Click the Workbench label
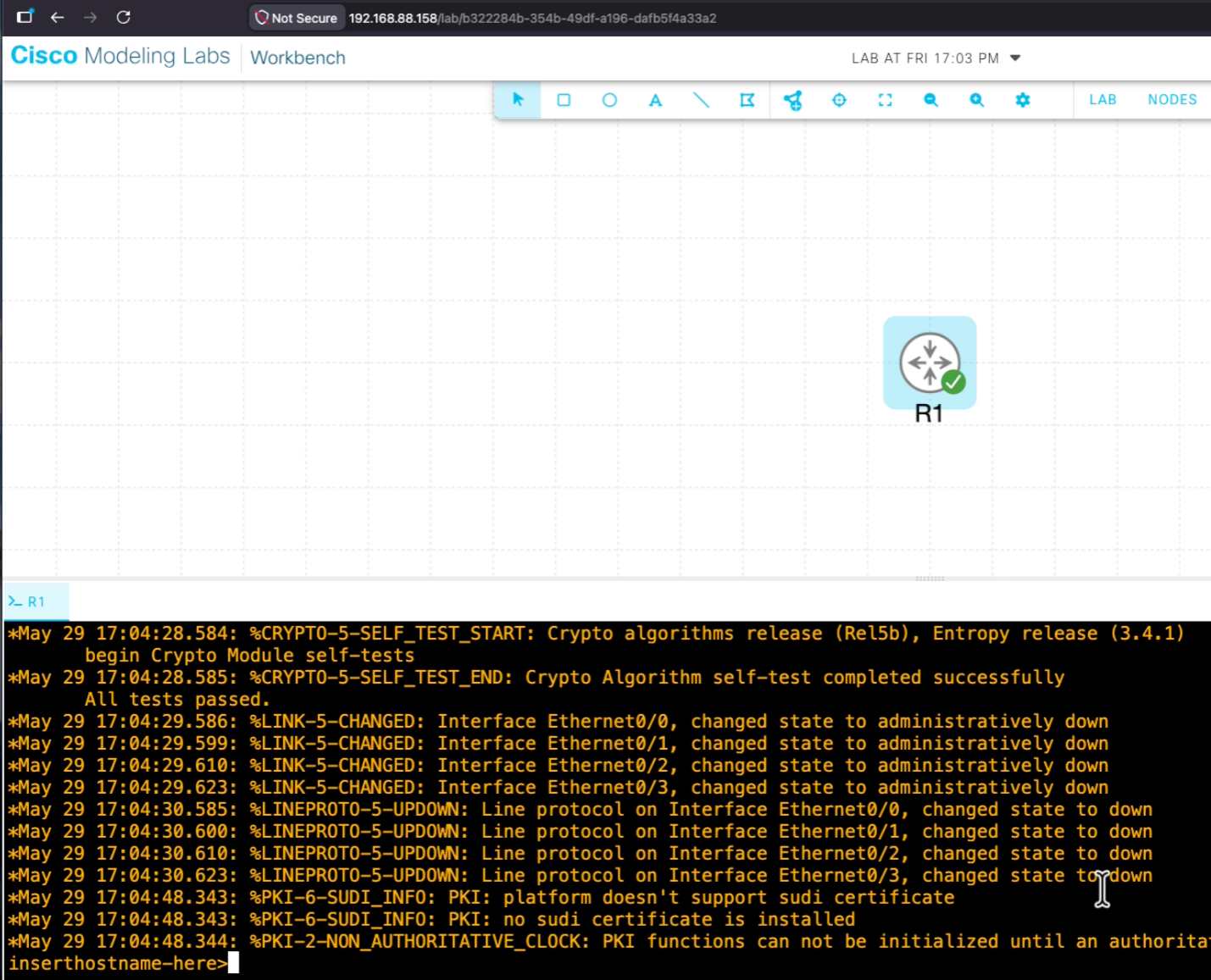The height and width of the screenshot is (980, 1211). tap(297, 58)
